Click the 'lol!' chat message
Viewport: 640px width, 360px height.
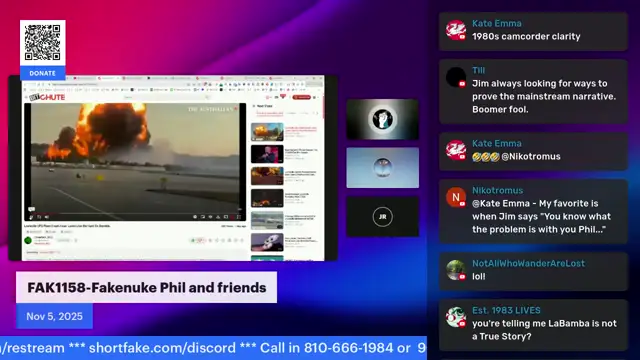point(479,277)
